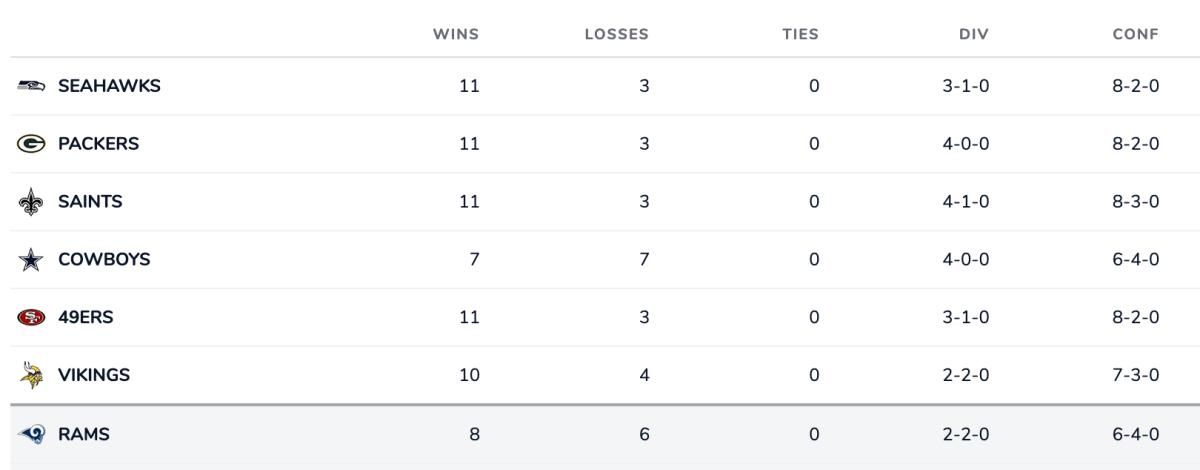Open the 49ERS team link
The width and height of the screenshot is (1200, 470).
coord(86,318)
